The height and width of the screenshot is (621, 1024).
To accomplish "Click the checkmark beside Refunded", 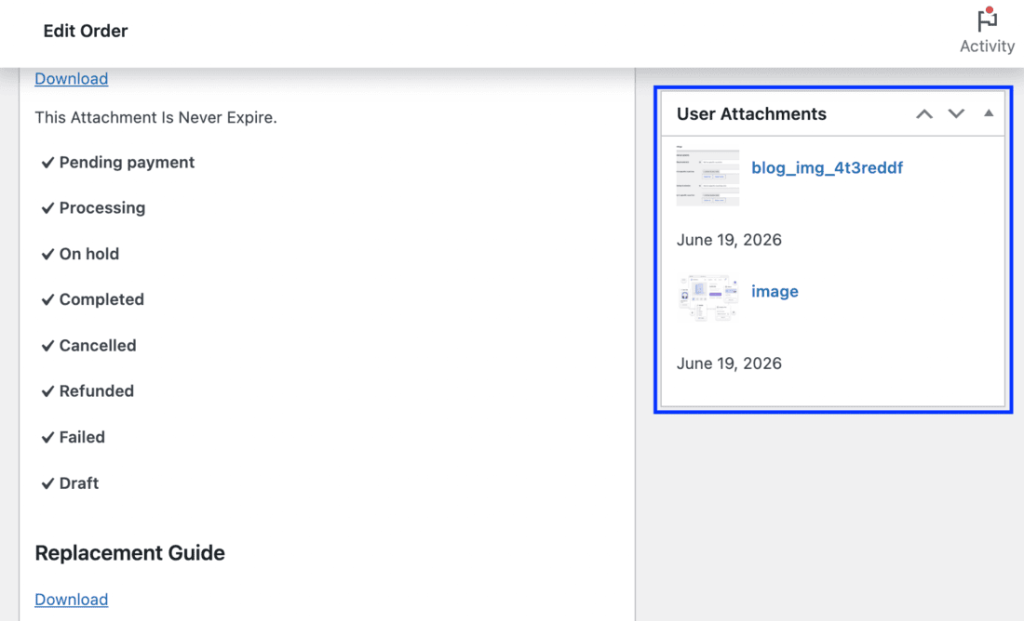I will click(x=47, y=391).
